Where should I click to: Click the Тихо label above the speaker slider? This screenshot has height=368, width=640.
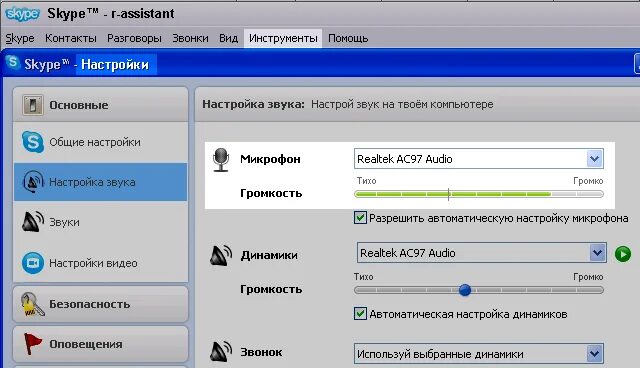(x=364, y=277)
